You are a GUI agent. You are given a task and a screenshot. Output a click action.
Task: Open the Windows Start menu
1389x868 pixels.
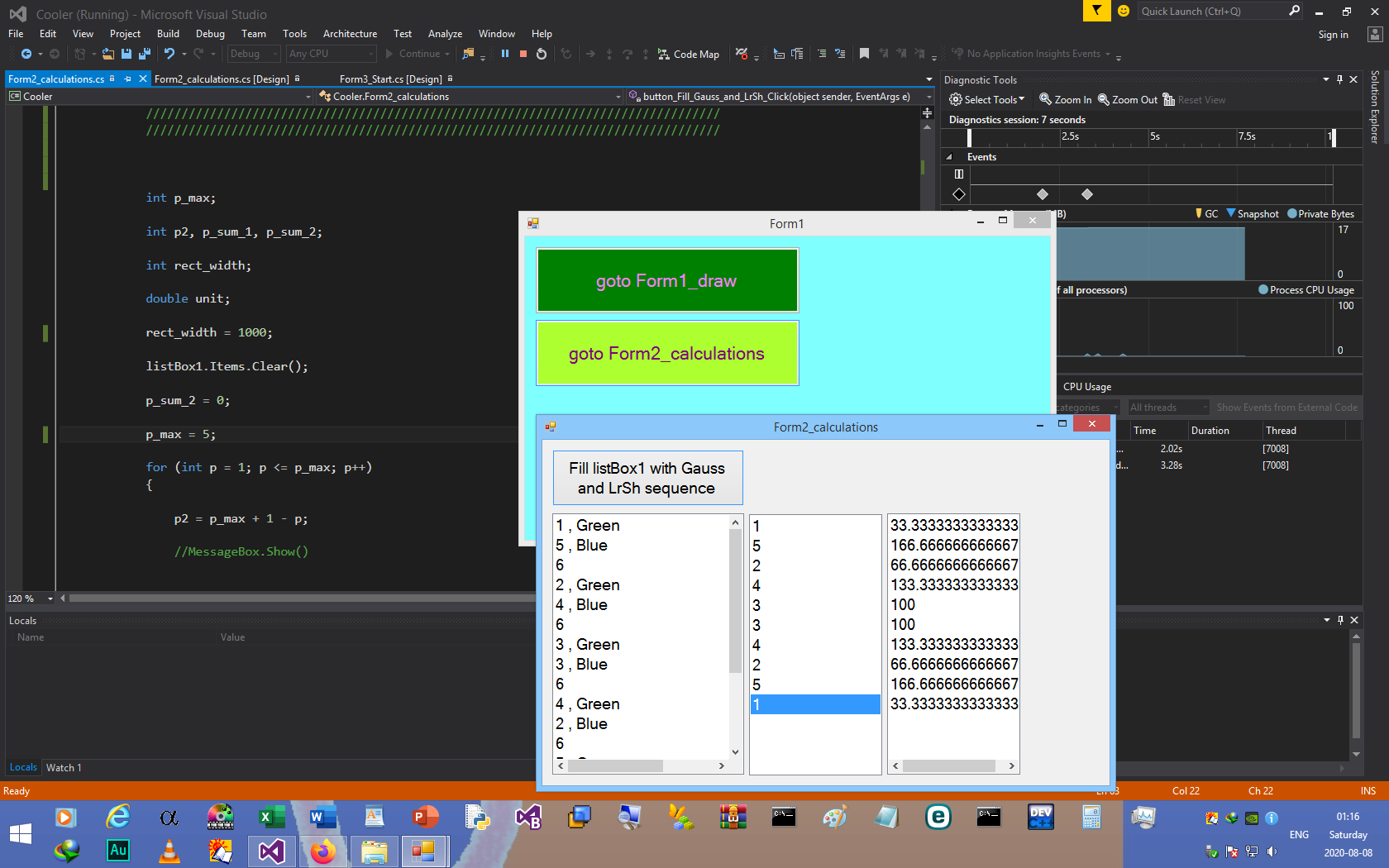click(21, 834)
